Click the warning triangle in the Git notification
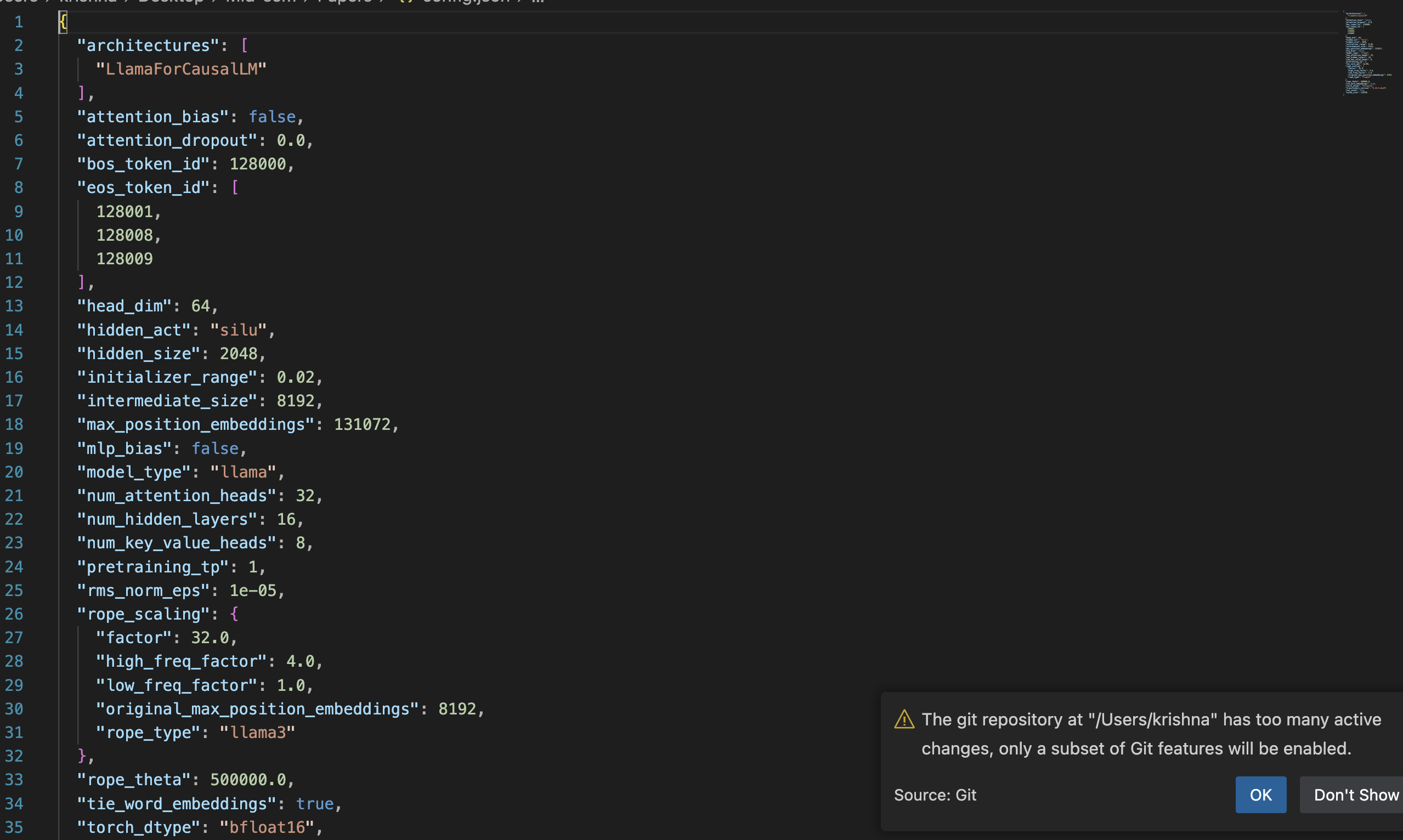Screen dimensions: 1403x840 click(904, 719)
